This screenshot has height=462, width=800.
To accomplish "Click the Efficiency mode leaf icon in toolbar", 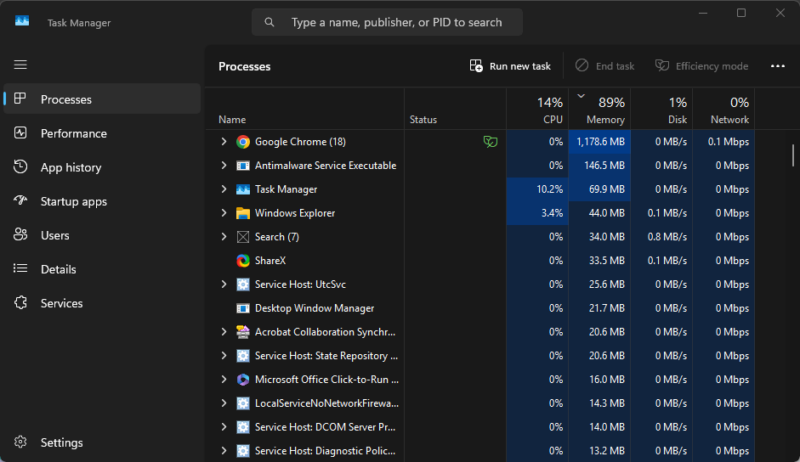I will point(662,66).
